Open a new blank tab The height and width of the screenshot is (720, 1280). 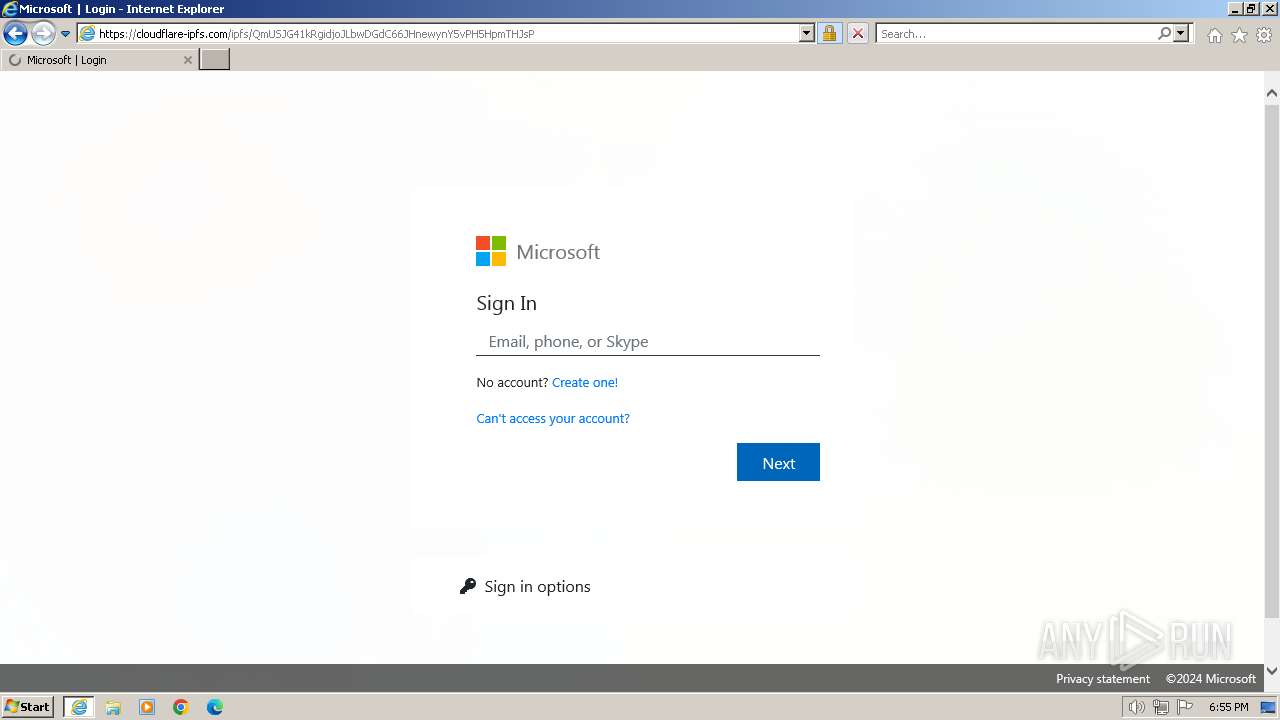215,59
